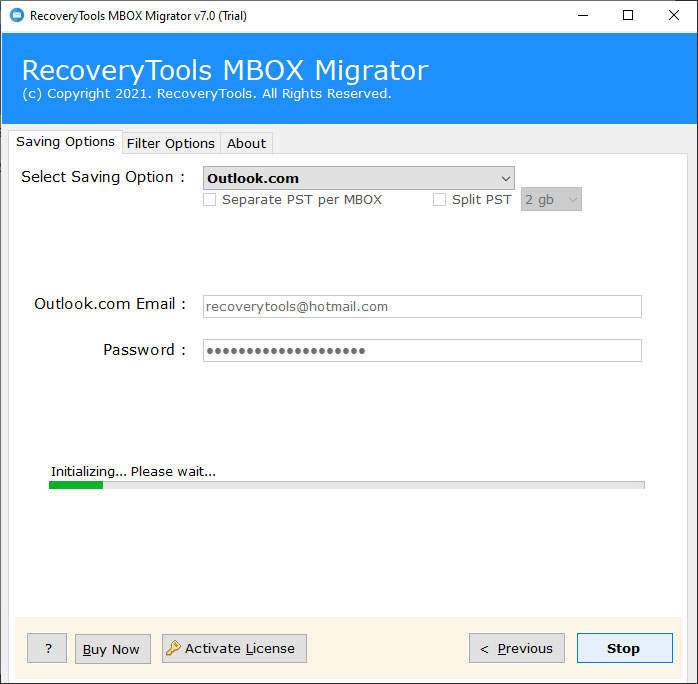The height and width of the screenshot is (684, 698).
Task: Maximize the MBOX Migrator window
Action: pyautogui.click(x=628, y=16)
